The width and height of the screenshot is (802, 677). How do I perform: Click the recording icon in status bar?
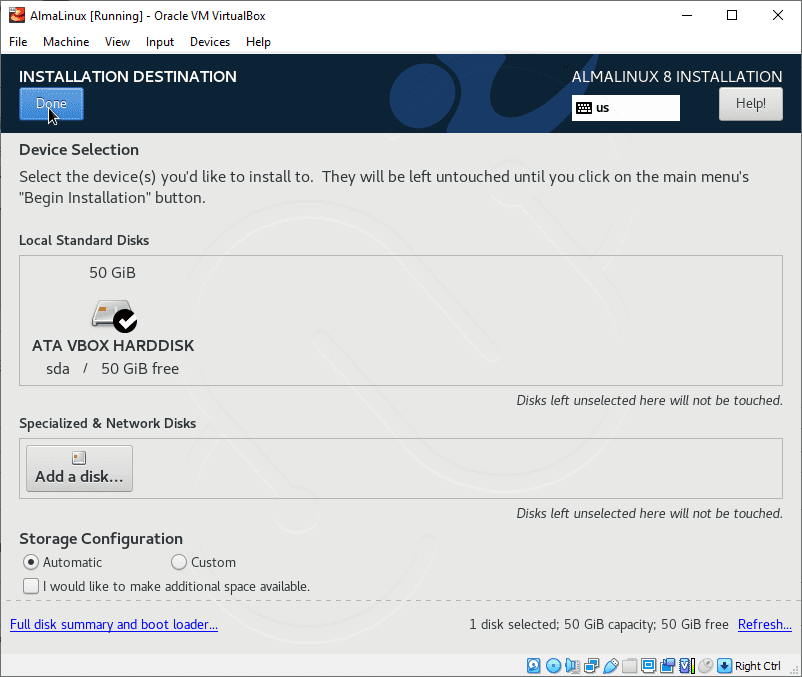click(667, 665)
